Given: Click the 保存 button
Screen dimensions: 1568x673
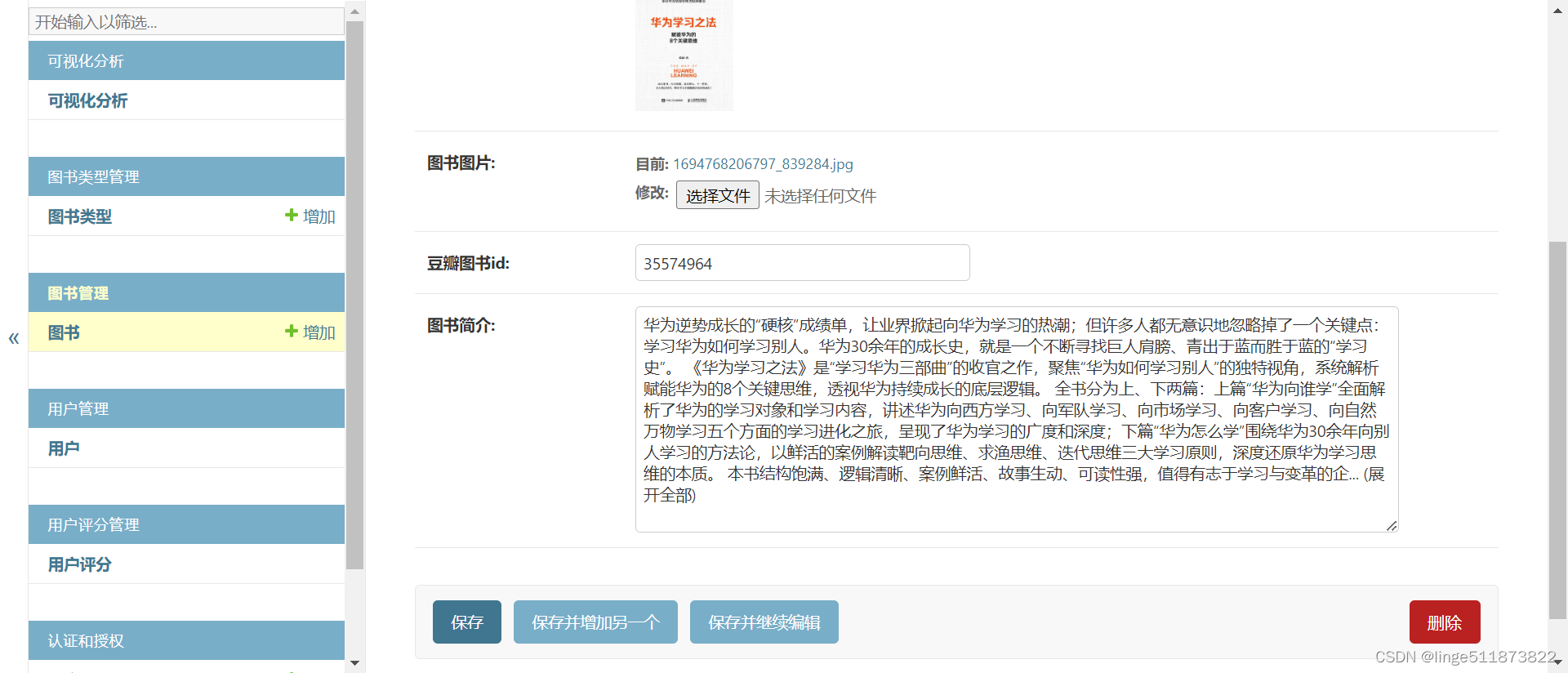Looking at the screenshot, I should (x=467, y=622).
